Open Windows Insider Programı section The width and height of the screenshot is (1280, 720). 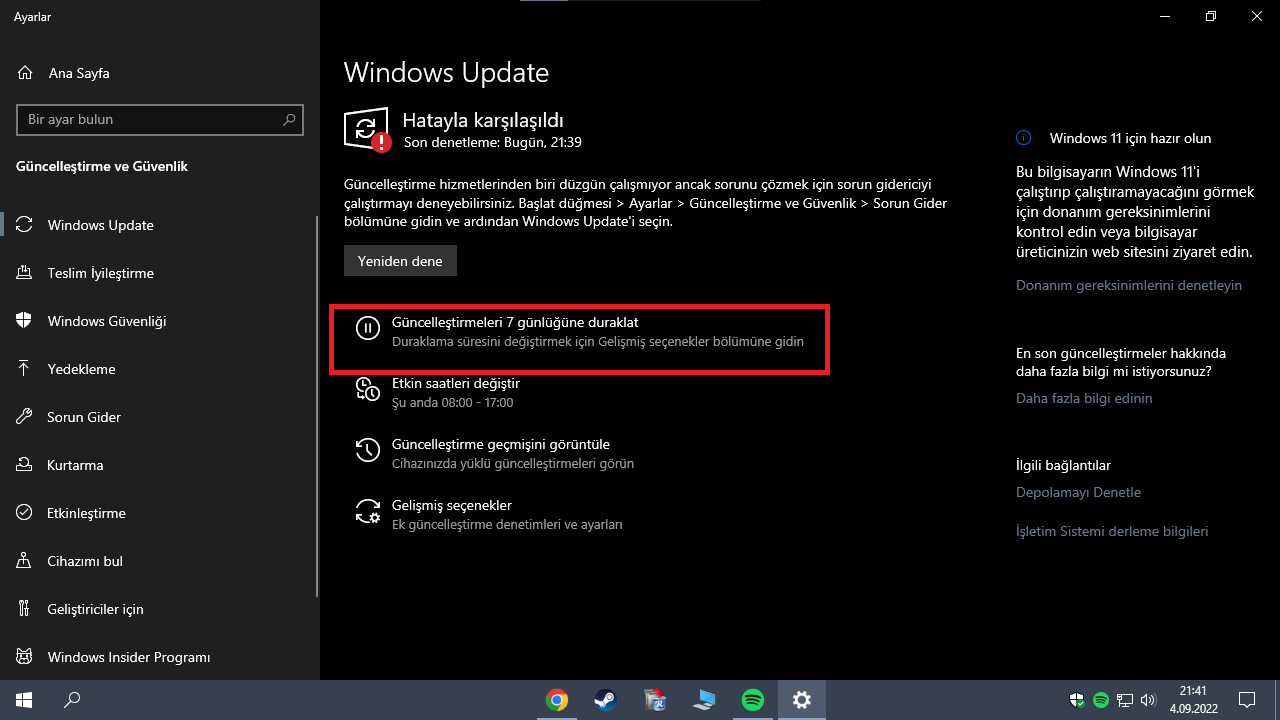point(160,657)
